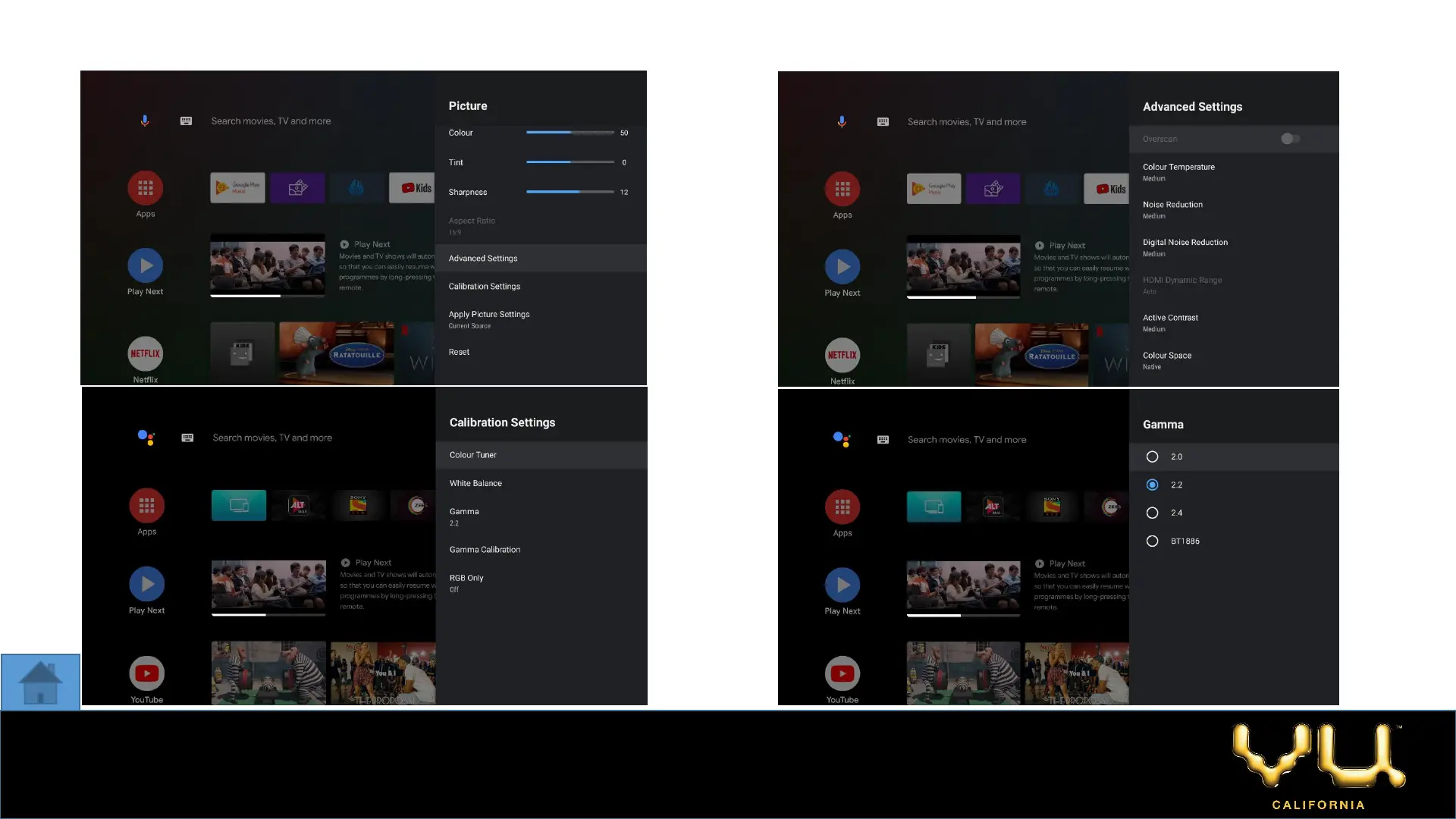The width and height of the screenshot is (1456, 819).
Task: Open Colour Temperature option set to Medium
Action: coord(1178,172)
